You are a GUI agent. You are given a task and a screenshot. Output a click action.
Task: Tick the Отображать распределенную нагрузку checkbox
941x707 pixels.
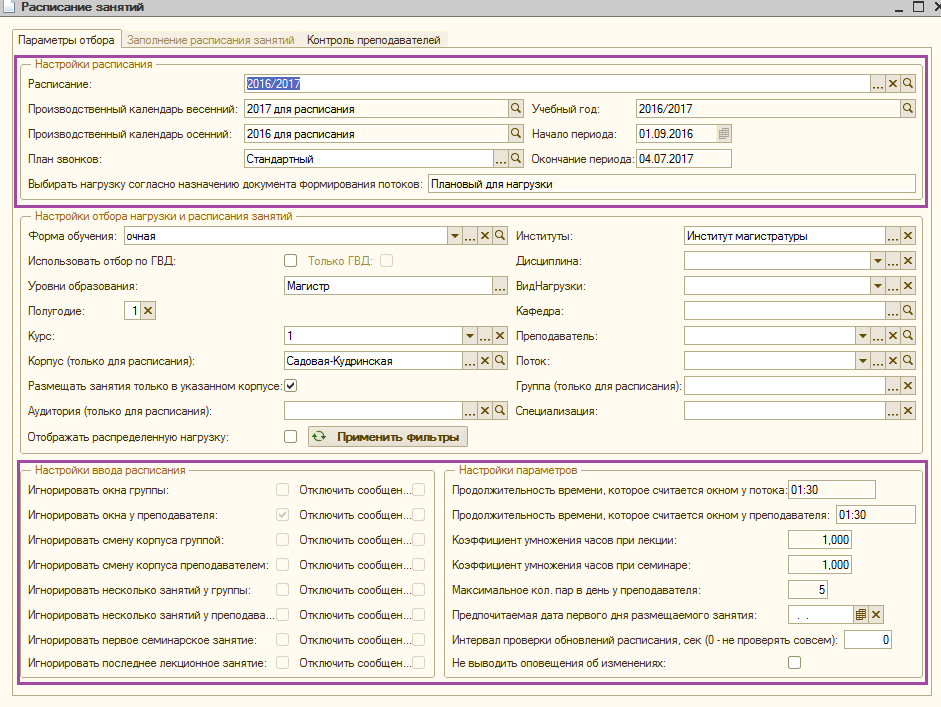(x=290, y=436)
